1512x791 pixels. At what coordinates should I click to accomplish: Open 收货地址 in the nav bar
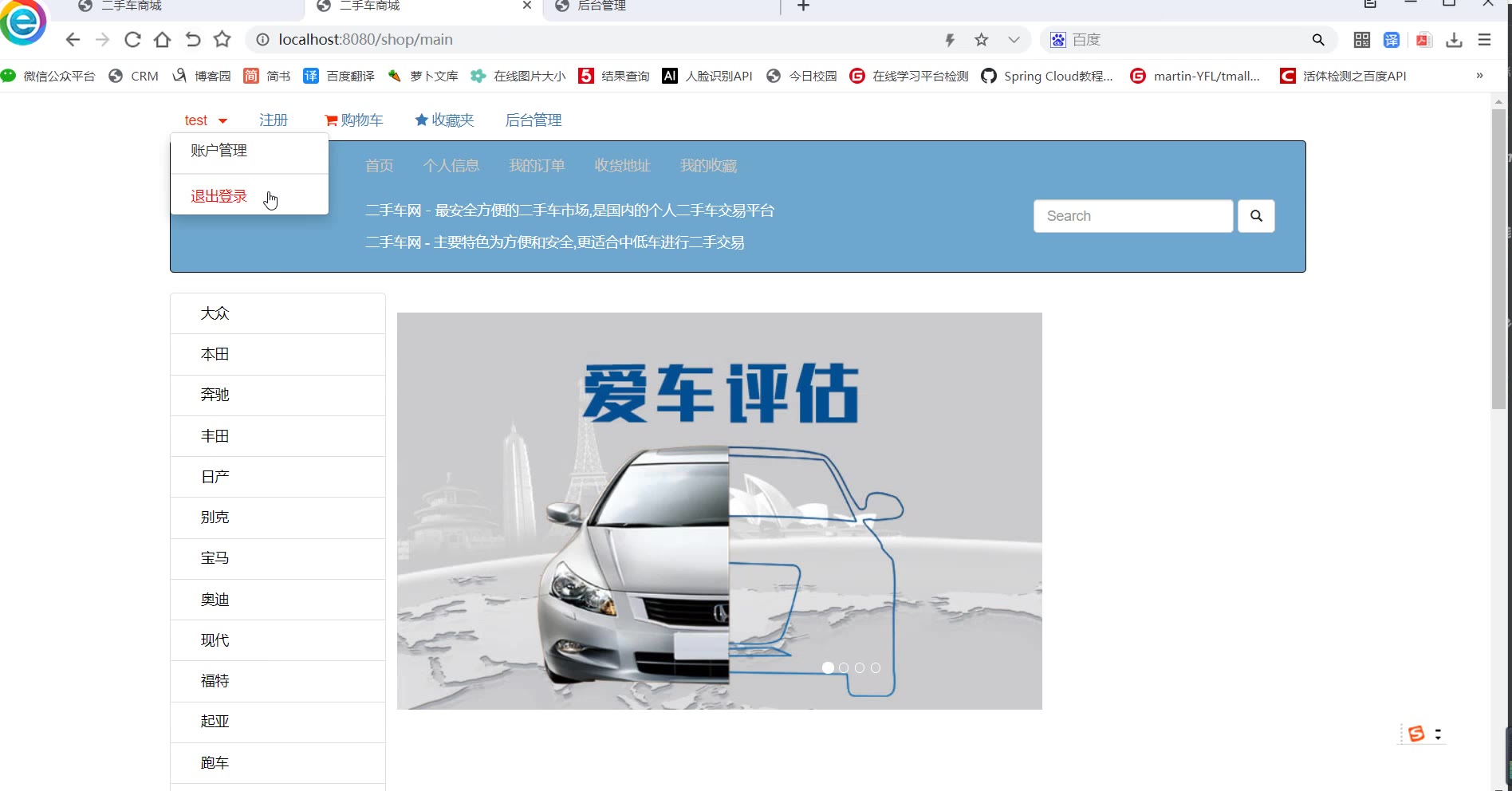tap(623, 166)
